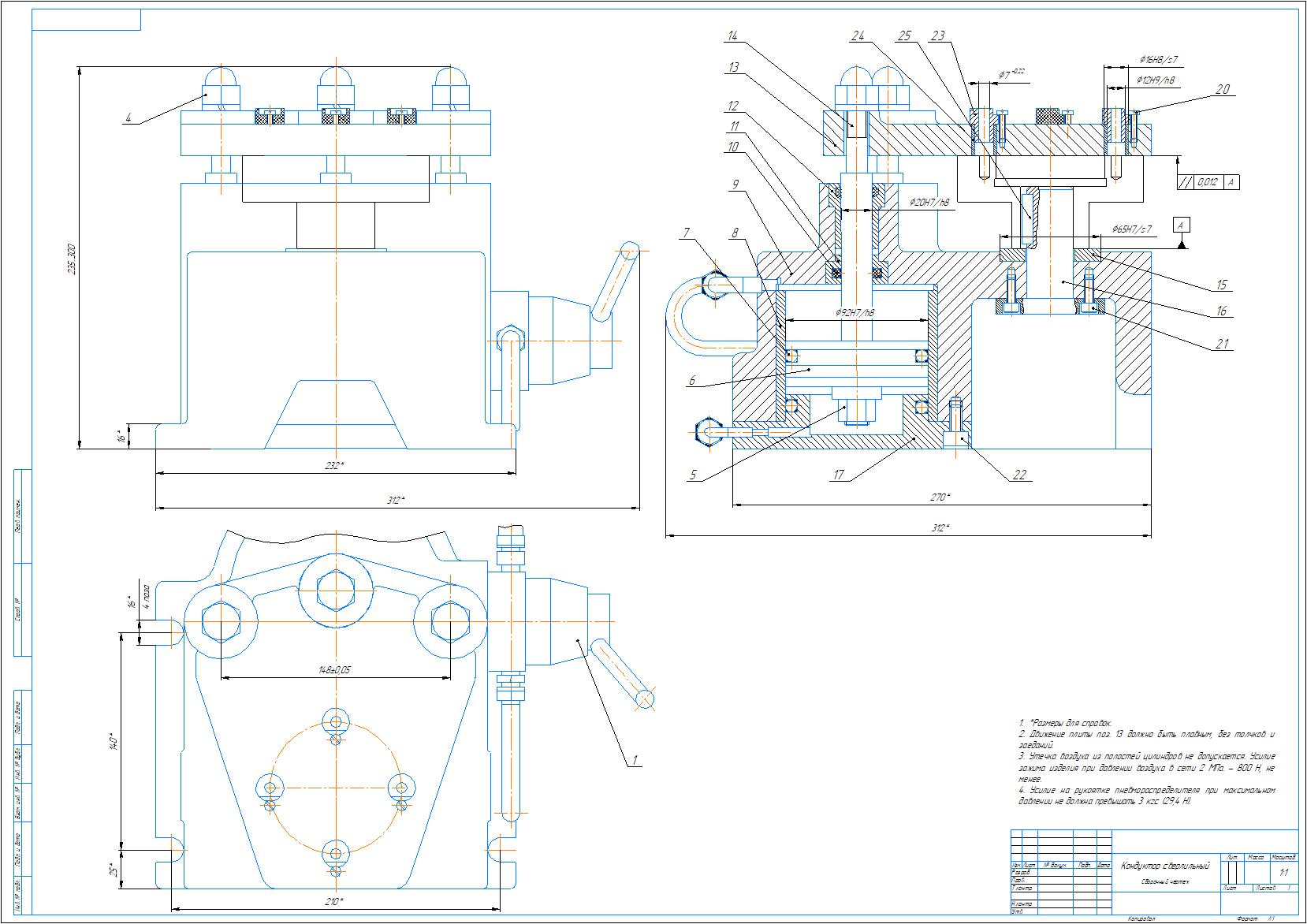This screenshot has width=1307, height=924.
Task: Select callout 4 on front view
Action: (128, 118)
